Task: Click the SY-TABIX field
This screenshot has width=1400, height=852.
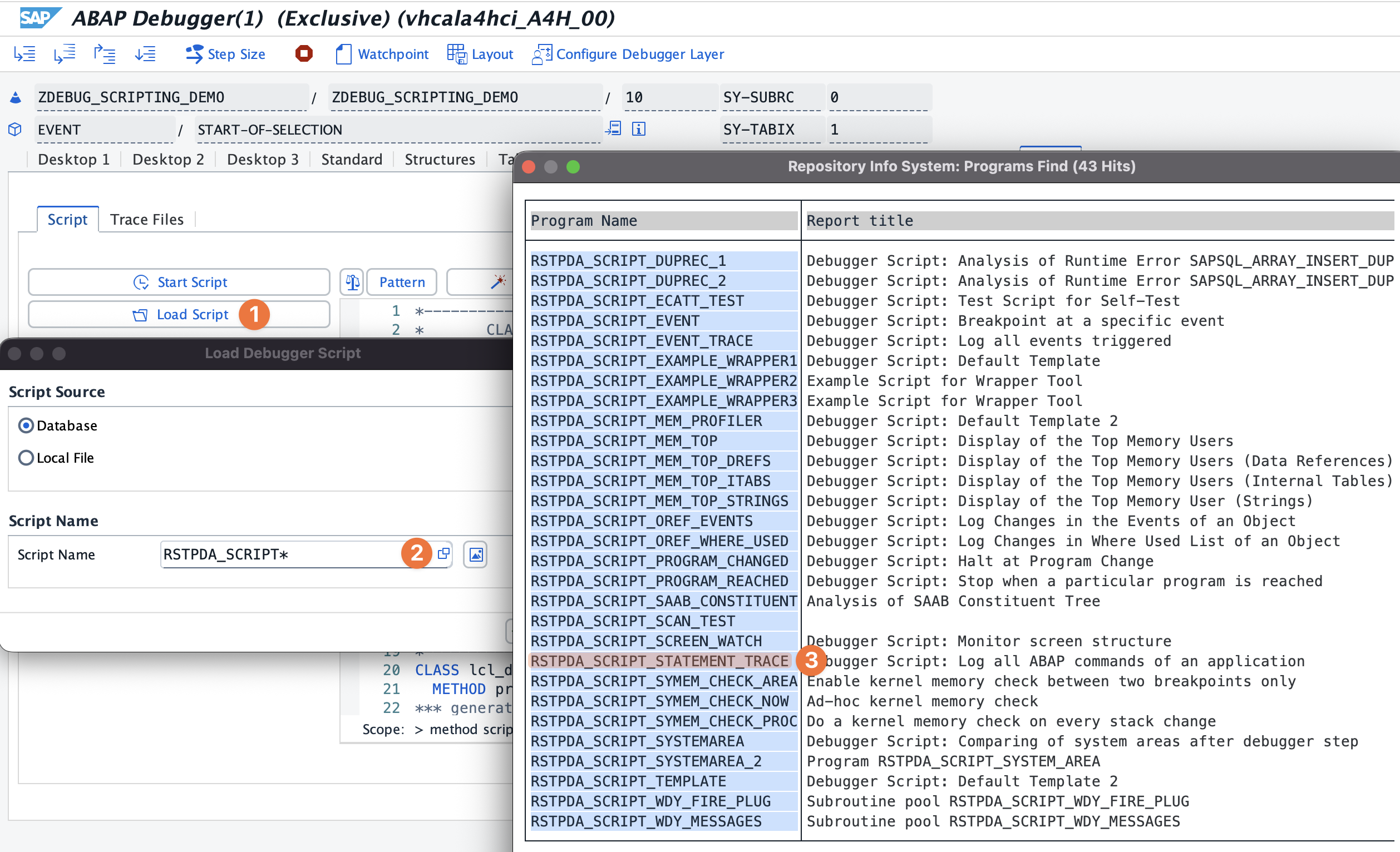Action: tap(771, 130)
